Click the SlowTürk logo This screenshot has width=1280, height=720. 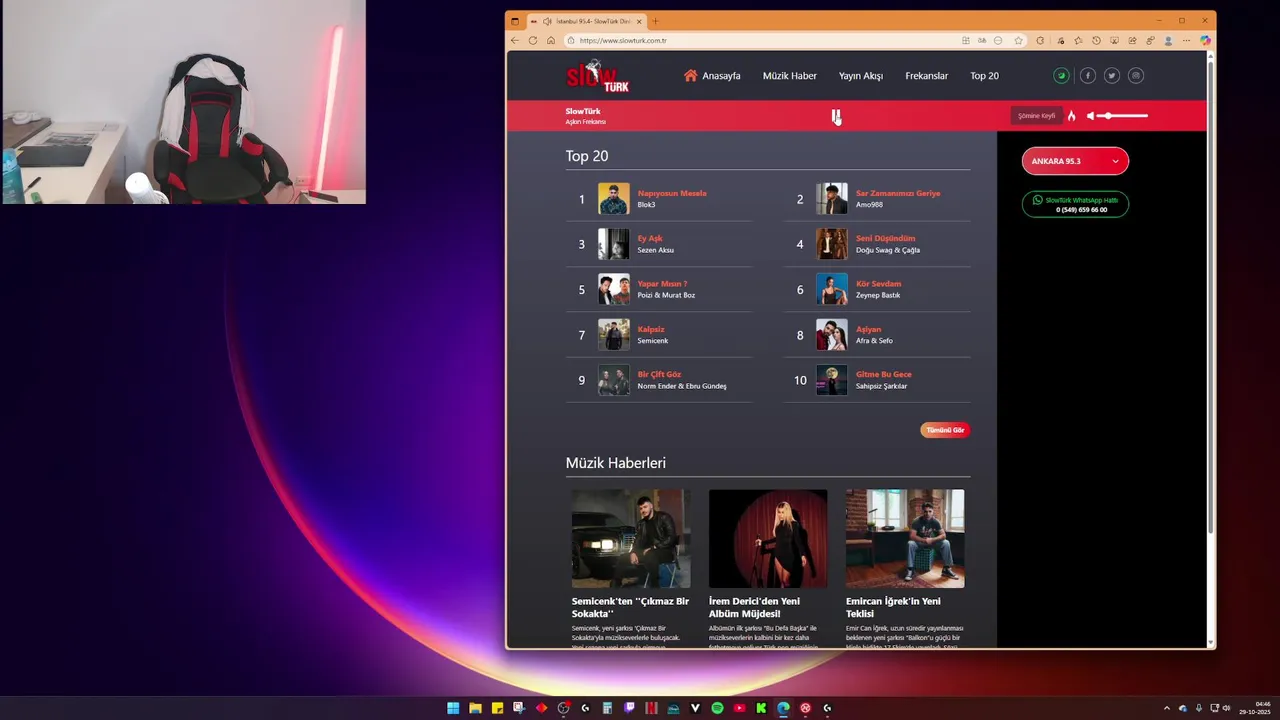click(598, 76)
